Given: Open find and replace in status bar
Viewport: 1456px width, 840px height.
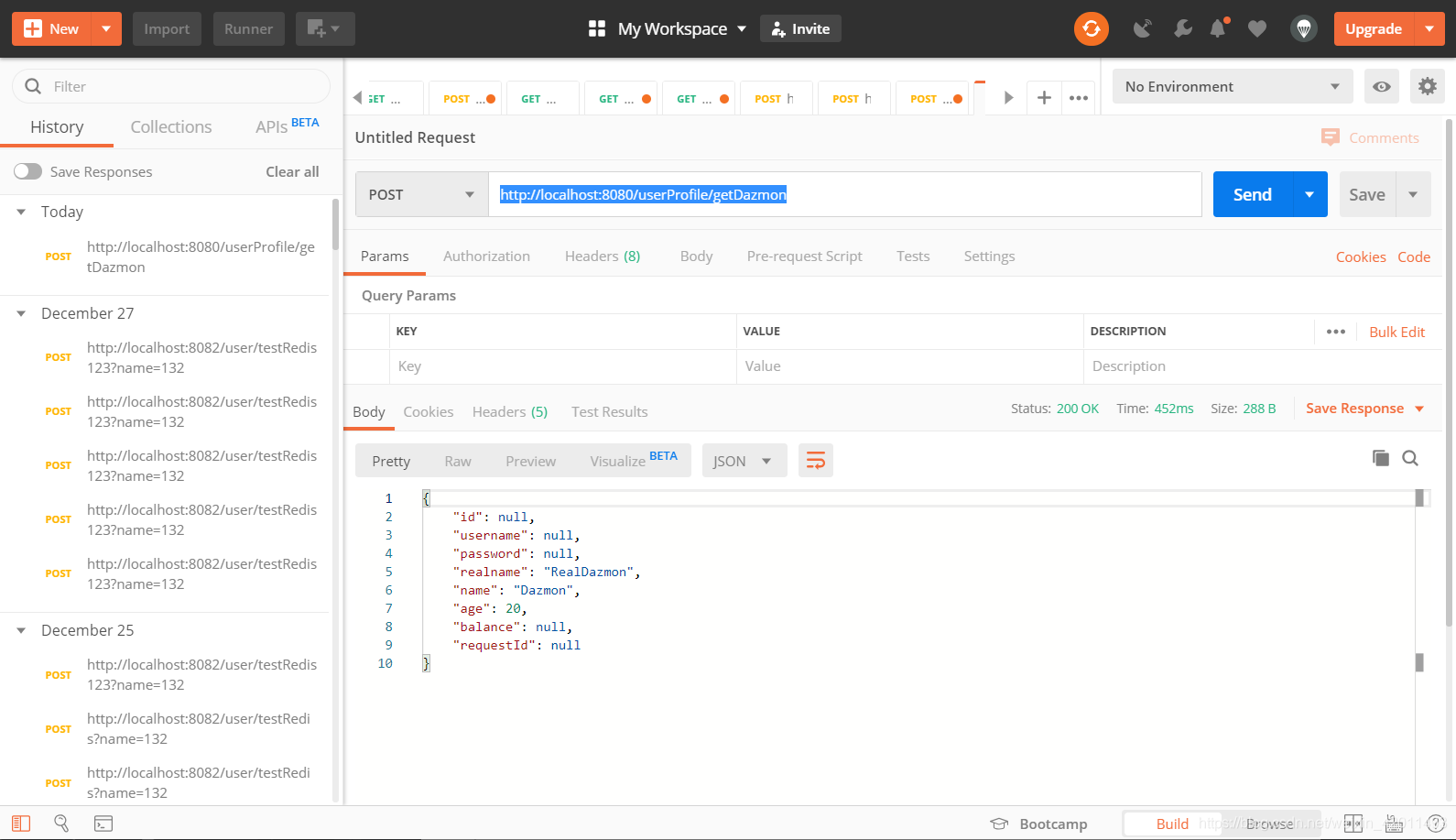Looking at the screenshot, I should point(61,824).
